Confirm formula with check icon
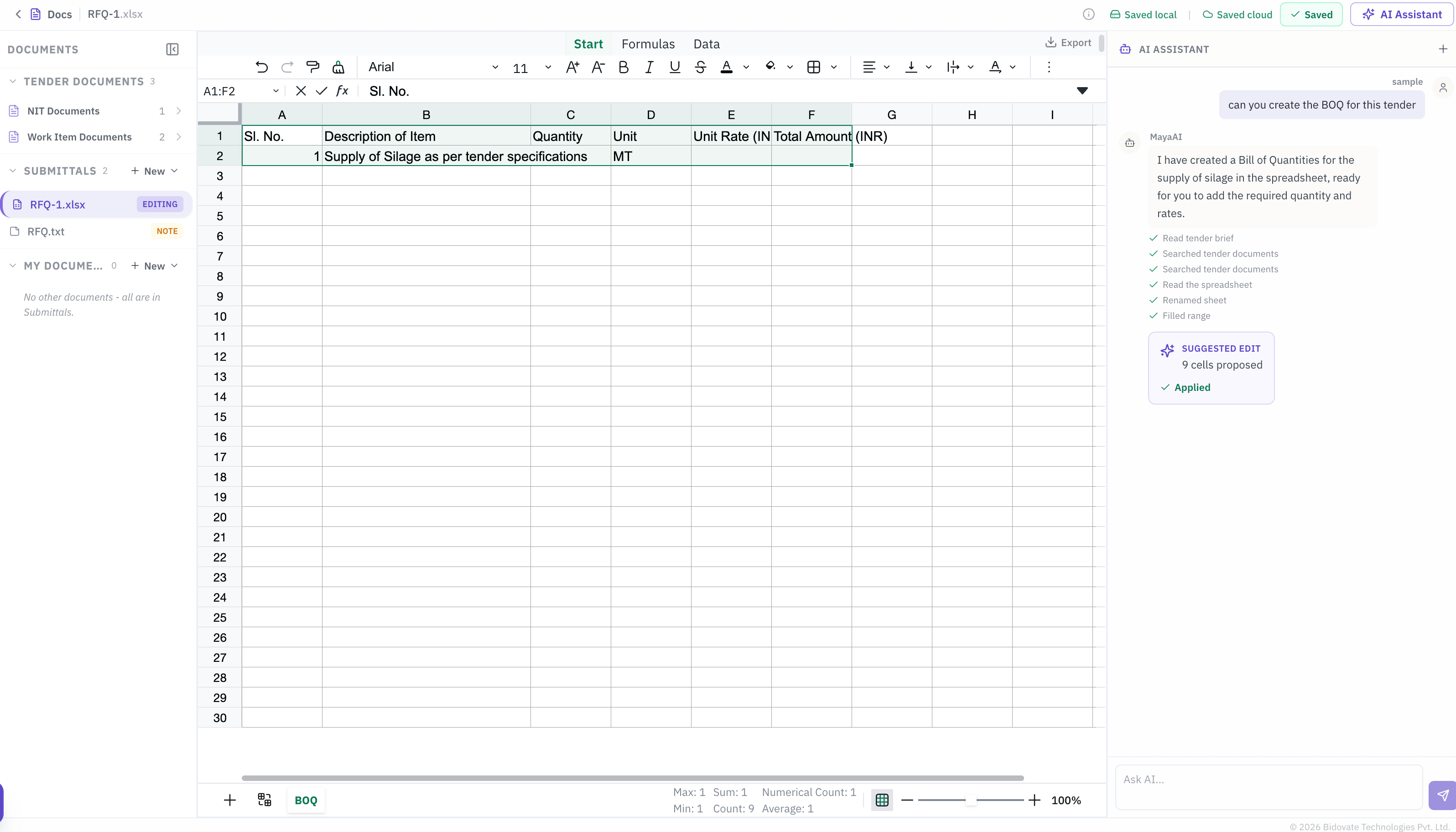Image resolution: width=1456 pixels, height=832 pixels. point(321,91)
